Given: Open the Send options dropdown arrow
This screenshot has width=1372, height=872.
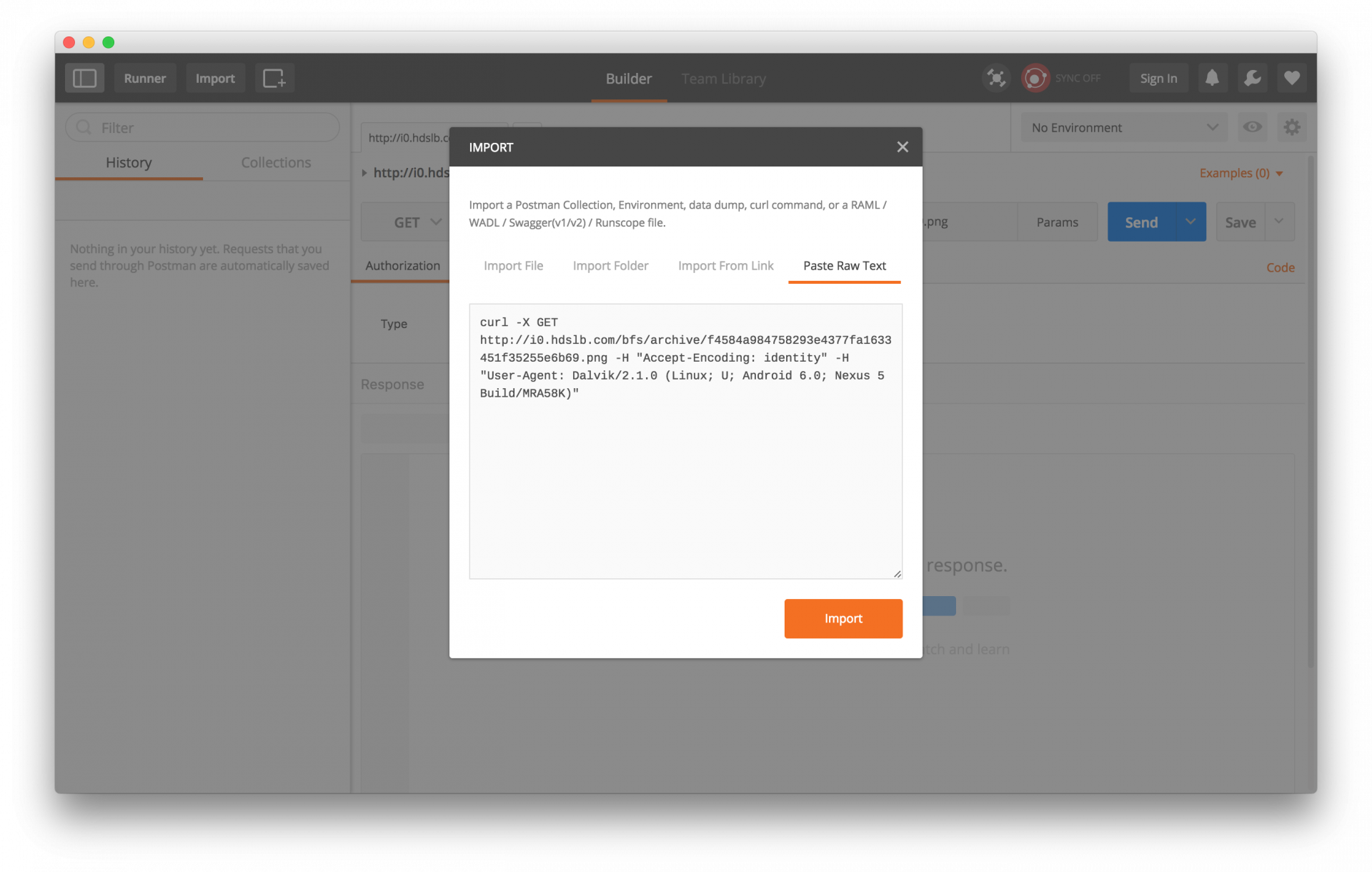Looking at the screenshot, I should (1190, 222).
